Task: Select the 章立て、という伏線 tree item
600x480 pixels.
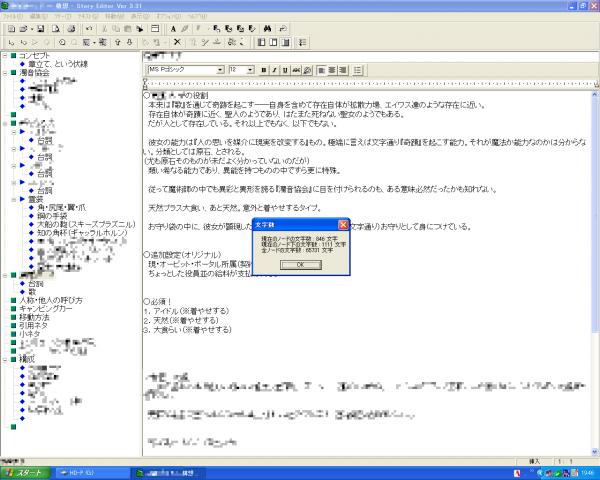Action: [x=58, y=64]
